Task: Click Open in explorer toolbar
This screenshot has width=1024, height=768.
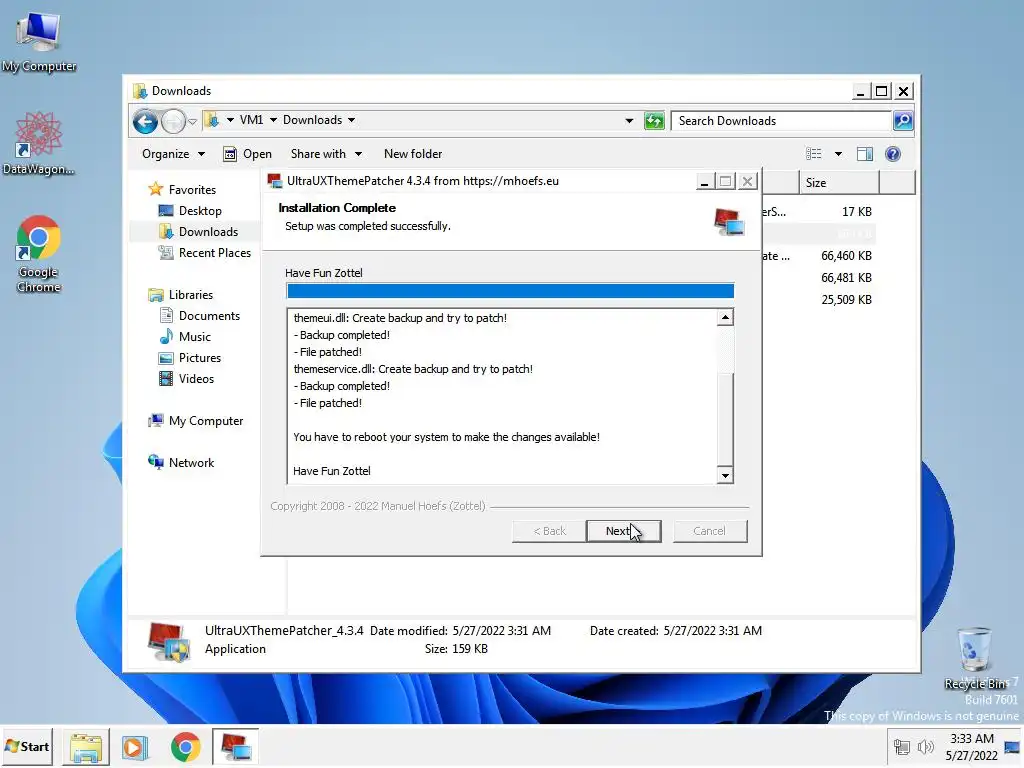Action: coord(248,154)
